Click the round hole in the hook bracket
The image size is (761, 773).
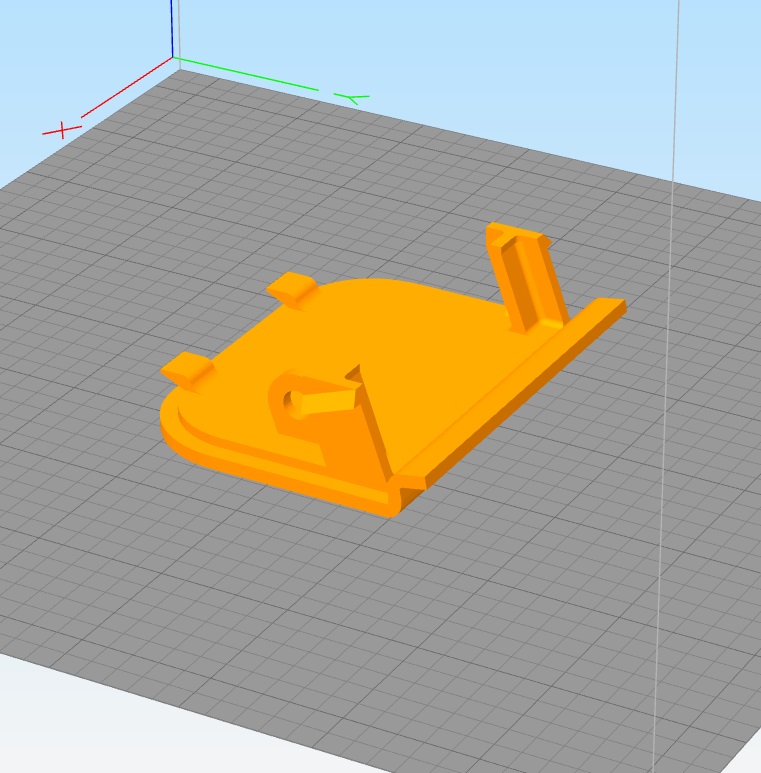[x=293, y=402]
